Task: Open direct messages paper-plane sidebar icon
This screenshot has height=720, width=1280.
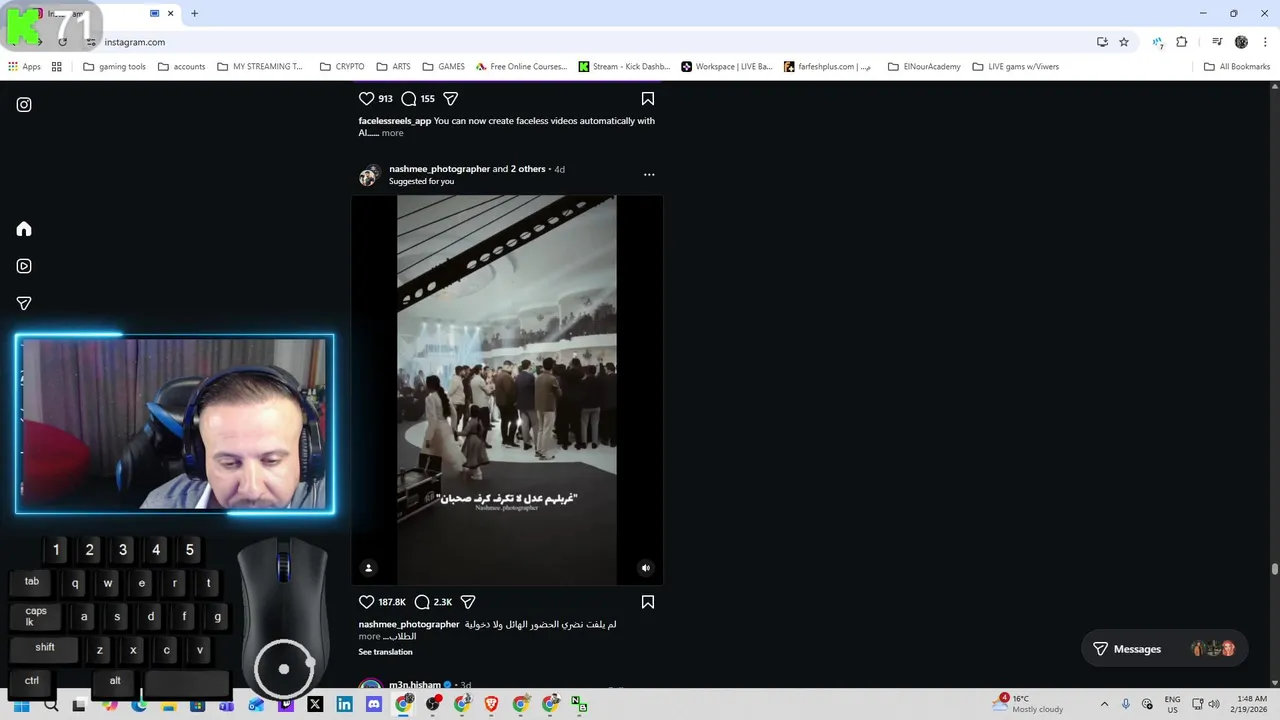Action: point(24,303)
